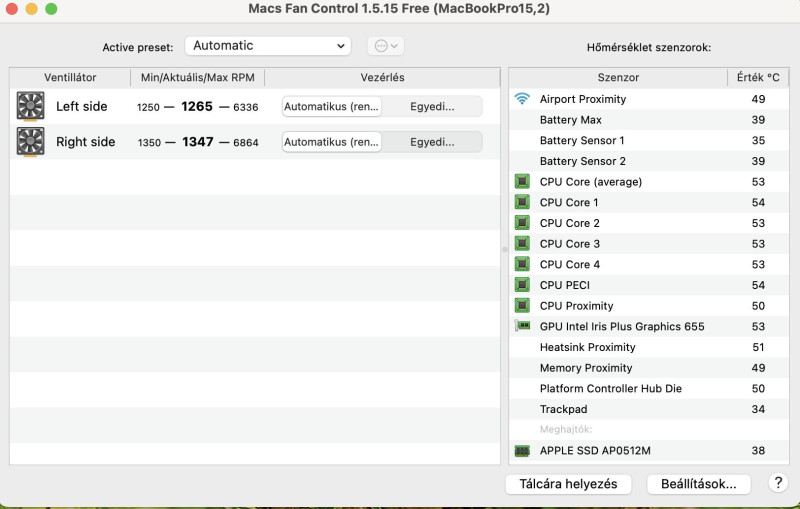The width and height of the screenshot is (800, 509).
Task: Select GPU Intel Iris Plus Graphics 655 label
Action: (x=622, y=326)
